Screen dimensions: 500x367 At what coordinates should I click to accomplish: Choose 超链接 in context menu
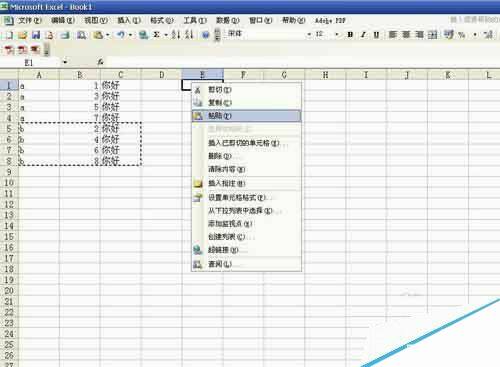pos(247,250)
